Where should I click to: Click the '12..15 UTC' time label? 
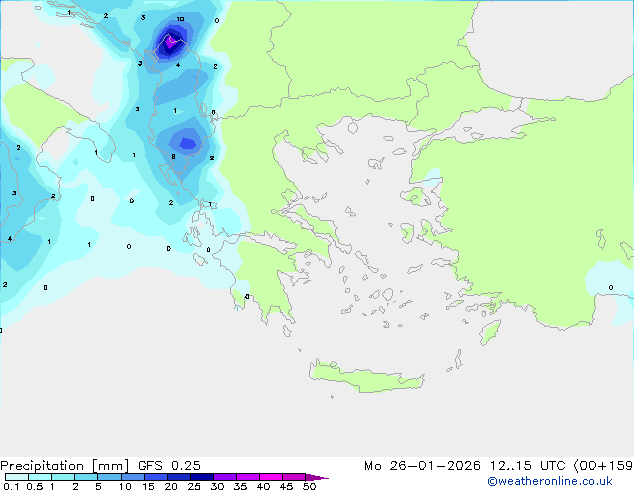[x=527, y=465]
